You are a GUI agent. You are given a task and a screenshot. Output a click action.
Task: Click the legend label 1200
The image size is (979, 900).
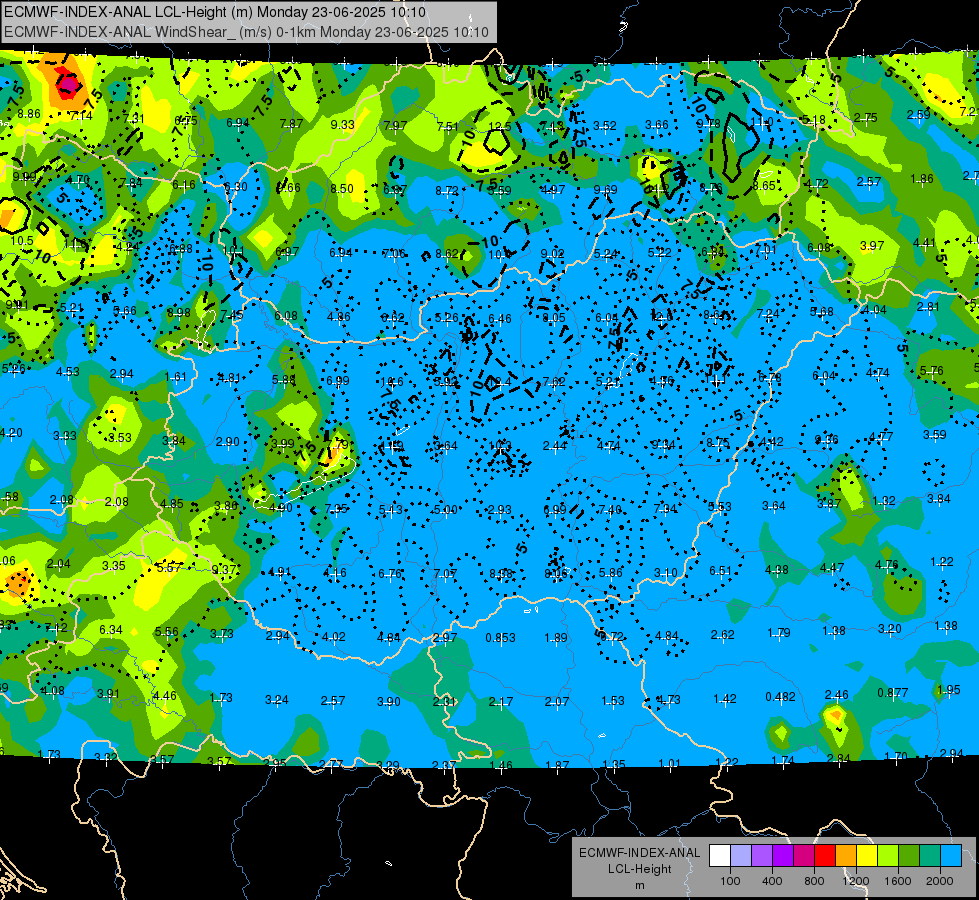856,881
